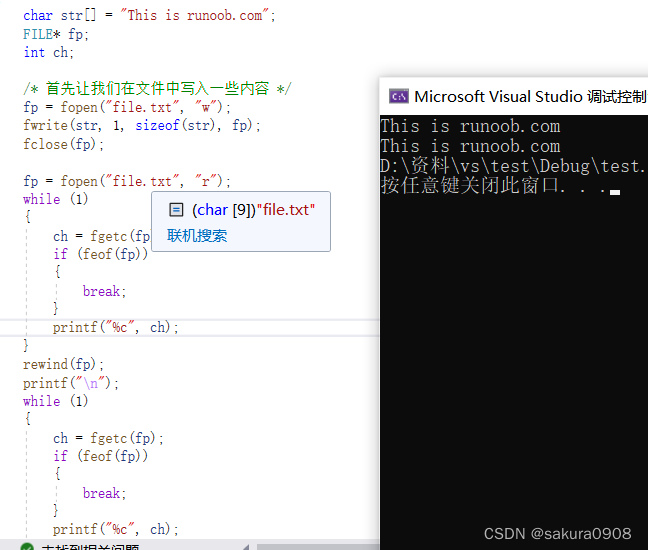Click the printf("\n"); line
The image size is (648, 550).
click(71, 383)
